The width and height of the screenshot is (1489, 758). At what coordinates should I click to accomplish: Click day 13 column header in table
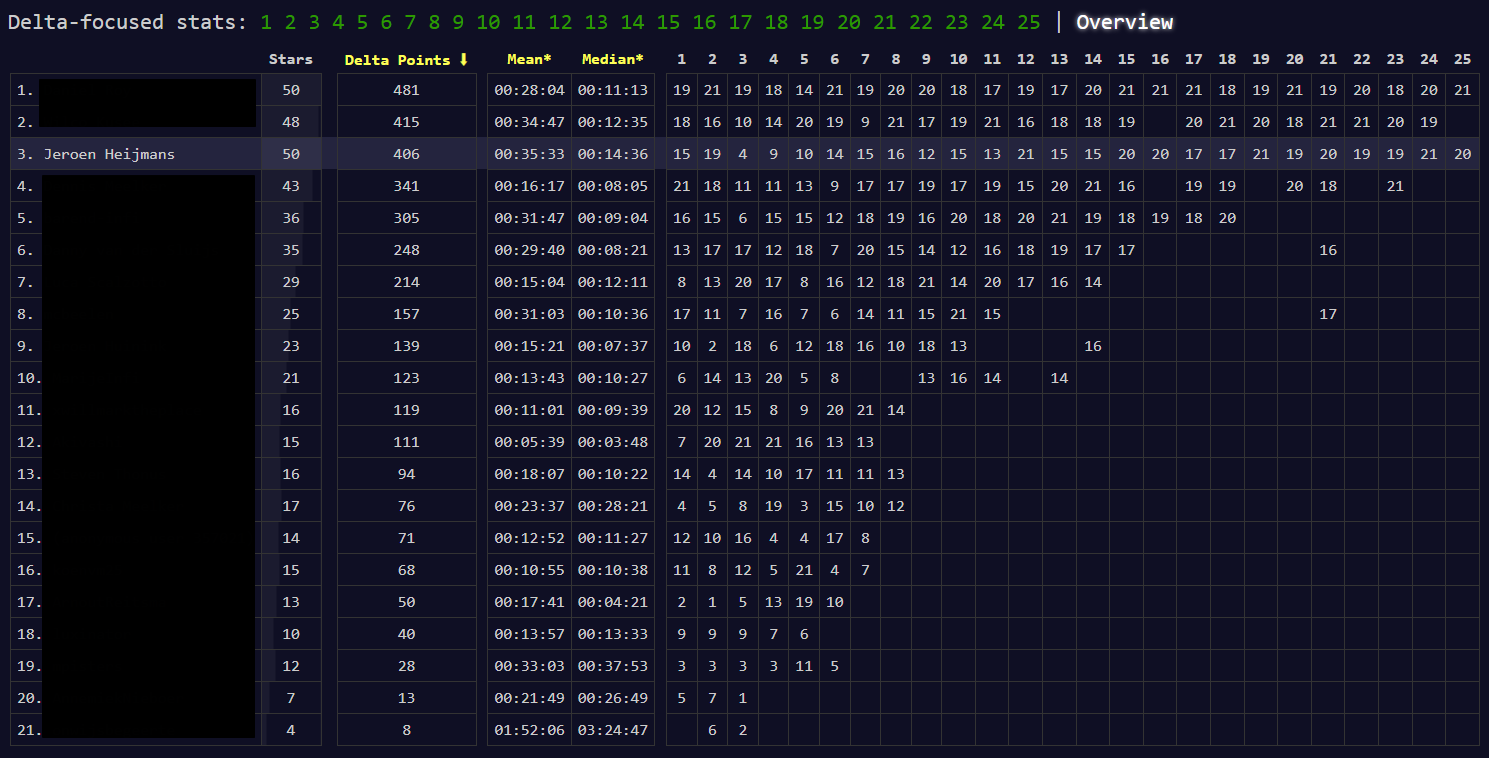point(1059,60)
